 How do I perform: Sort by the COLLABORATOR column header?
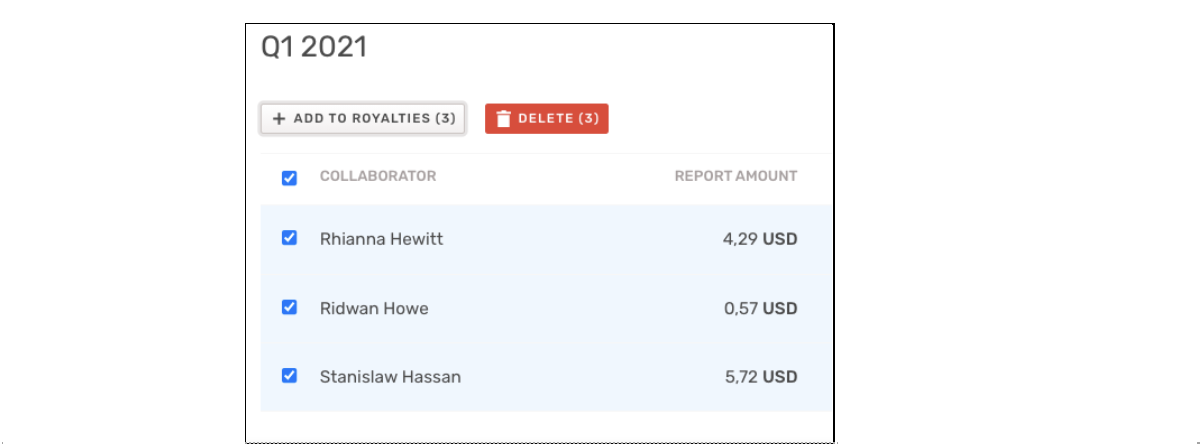coord(378,176)
